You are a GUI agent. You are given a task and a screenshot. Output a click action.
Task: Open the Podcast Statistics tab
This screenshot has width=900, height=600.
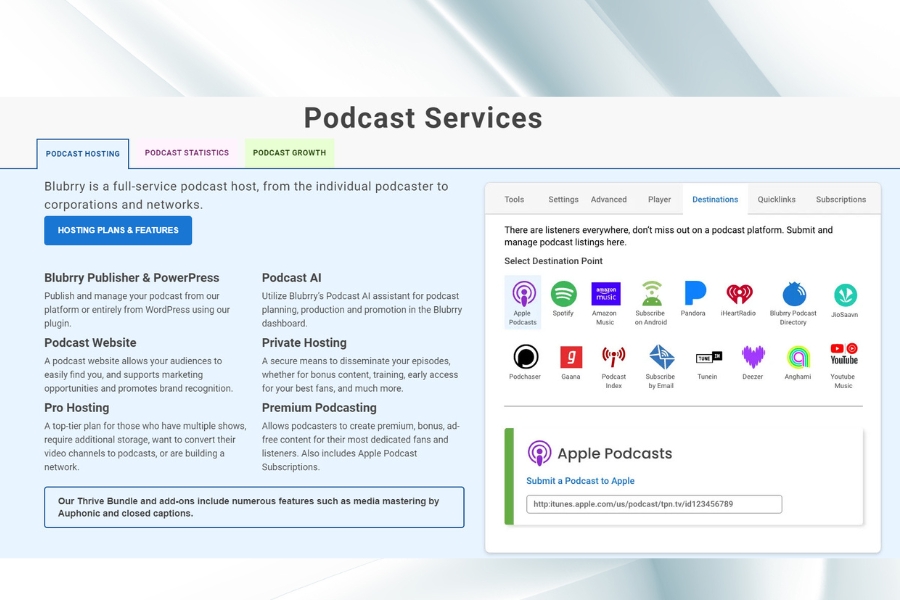click(187, 153)
